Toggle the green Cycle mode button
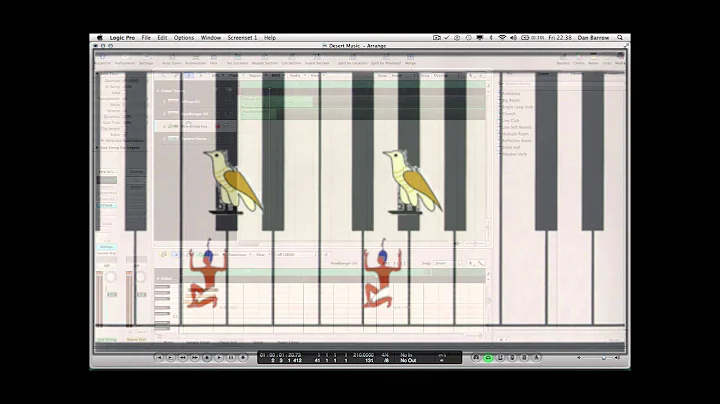This screenshot has width=720, height=404. coord(488,357)
